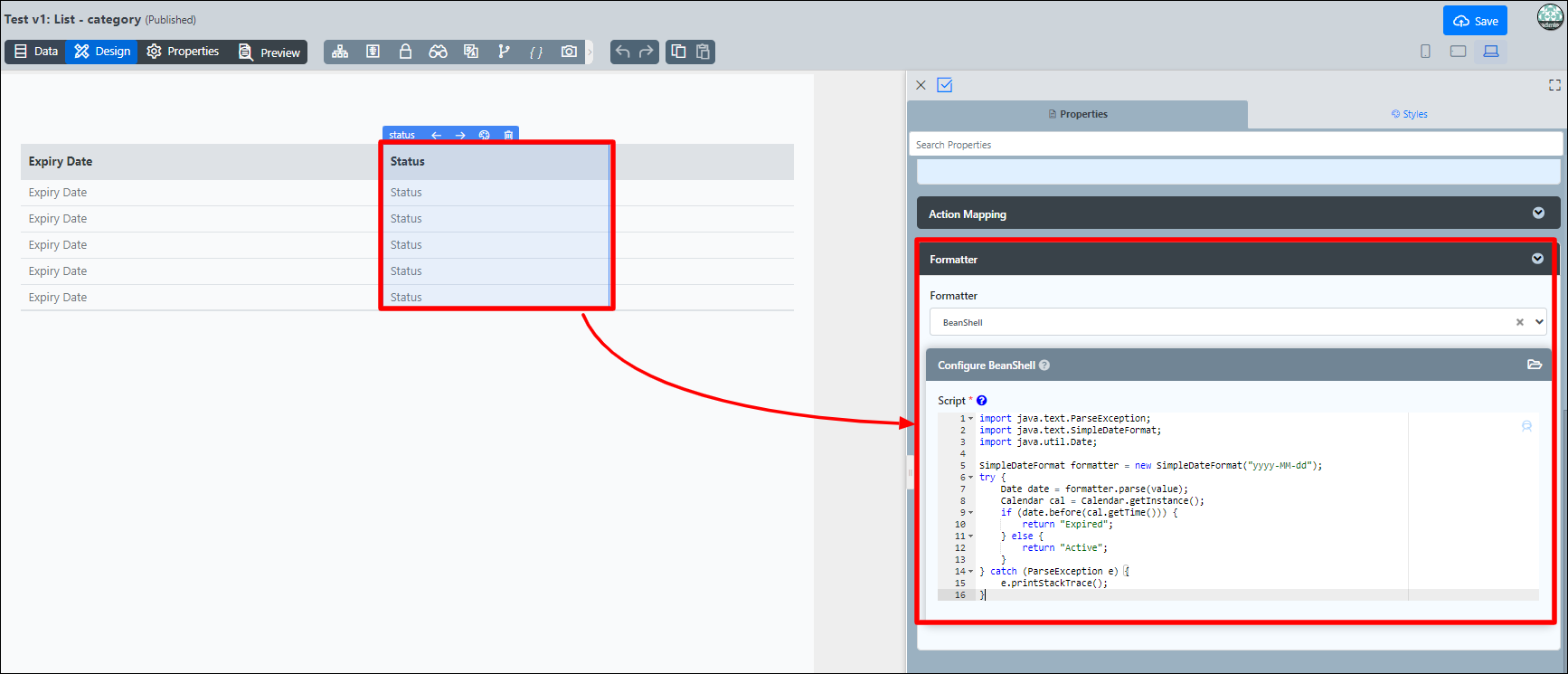
Task: Click the XRay toolbar icon
Action: point(373,52)
